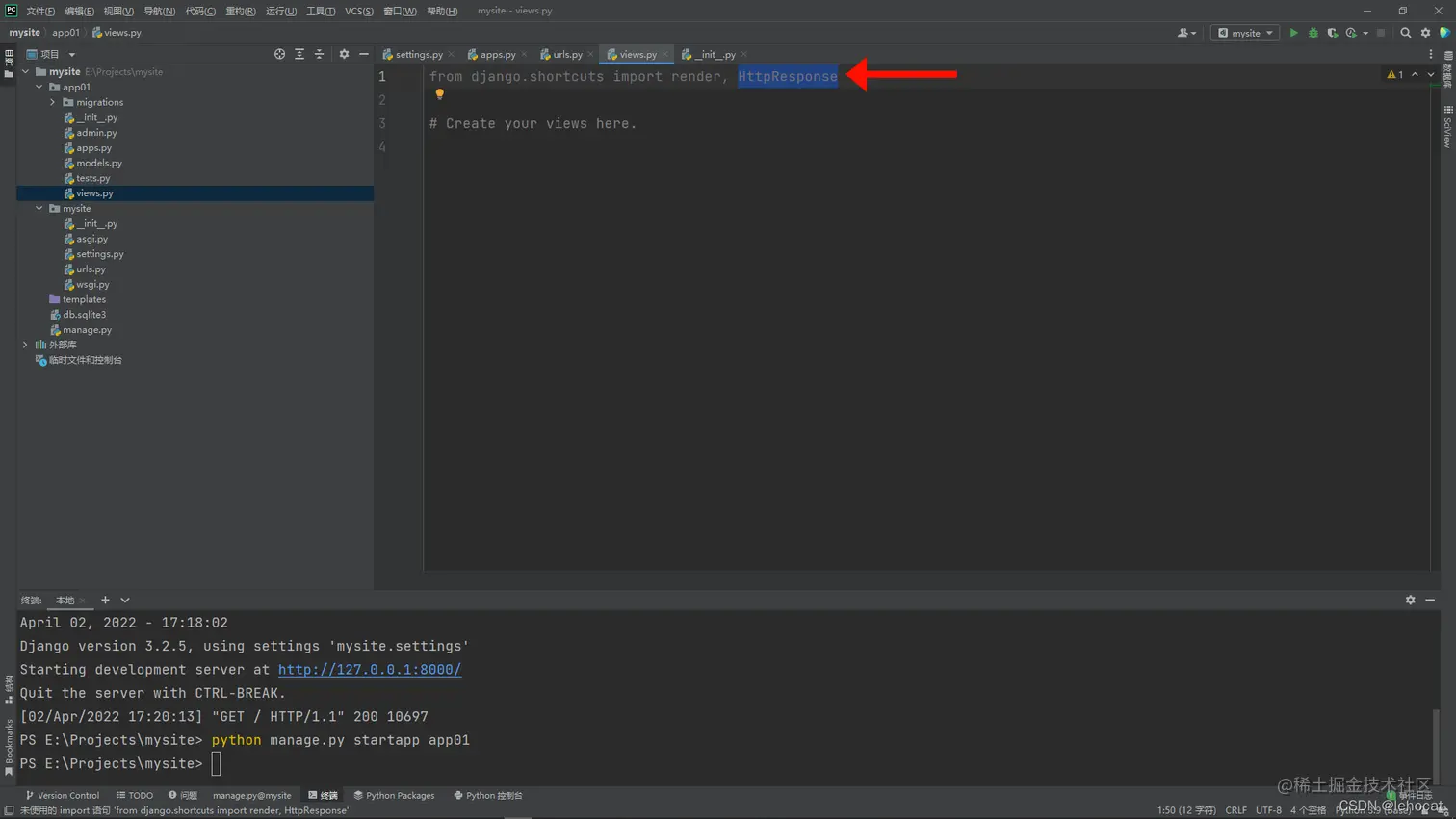Open the Edit menu
The height and width of the screenshot is (819, 1456).
(x=79, y=11)
